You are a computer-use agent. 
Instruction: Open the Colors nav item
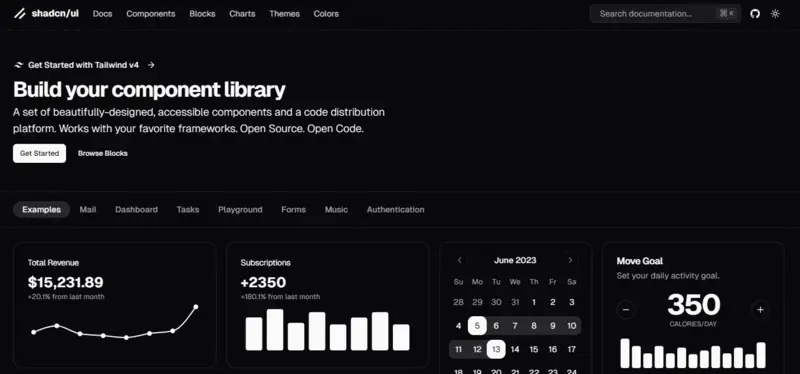click(x=326, y=14)
